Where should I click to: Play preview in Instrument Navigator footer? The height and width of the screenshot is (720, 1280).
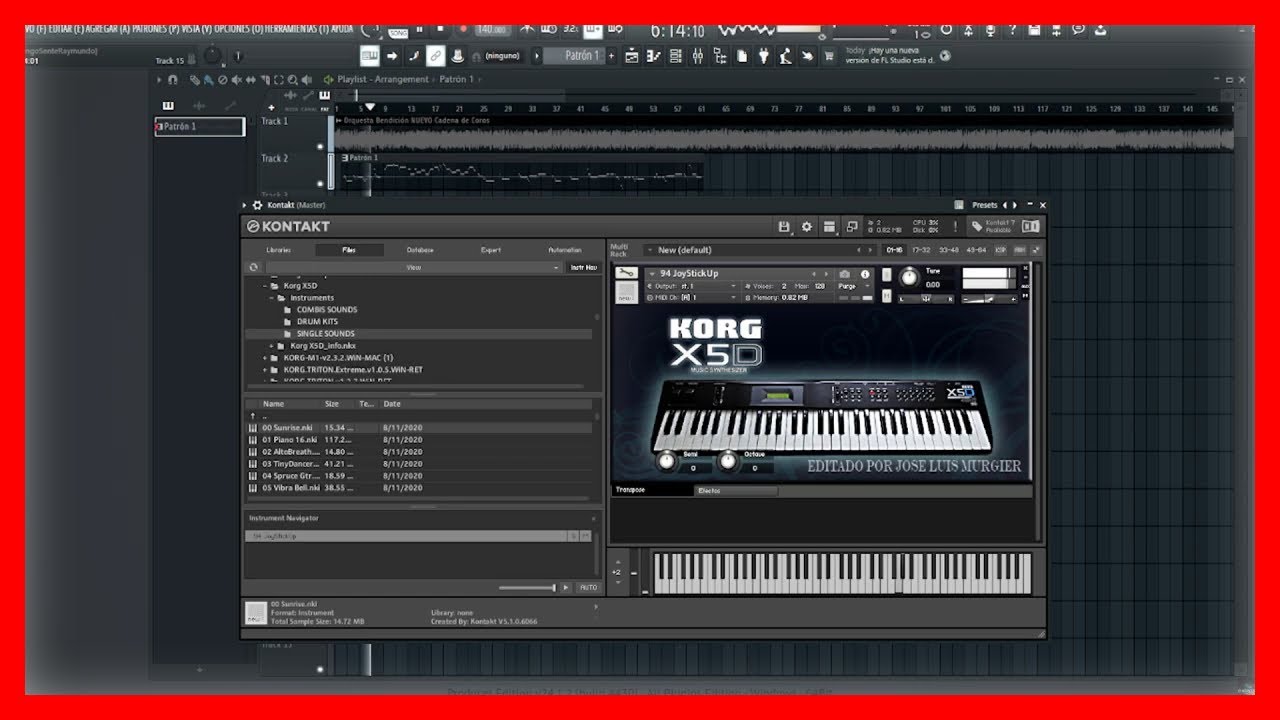tap(566, 587)
